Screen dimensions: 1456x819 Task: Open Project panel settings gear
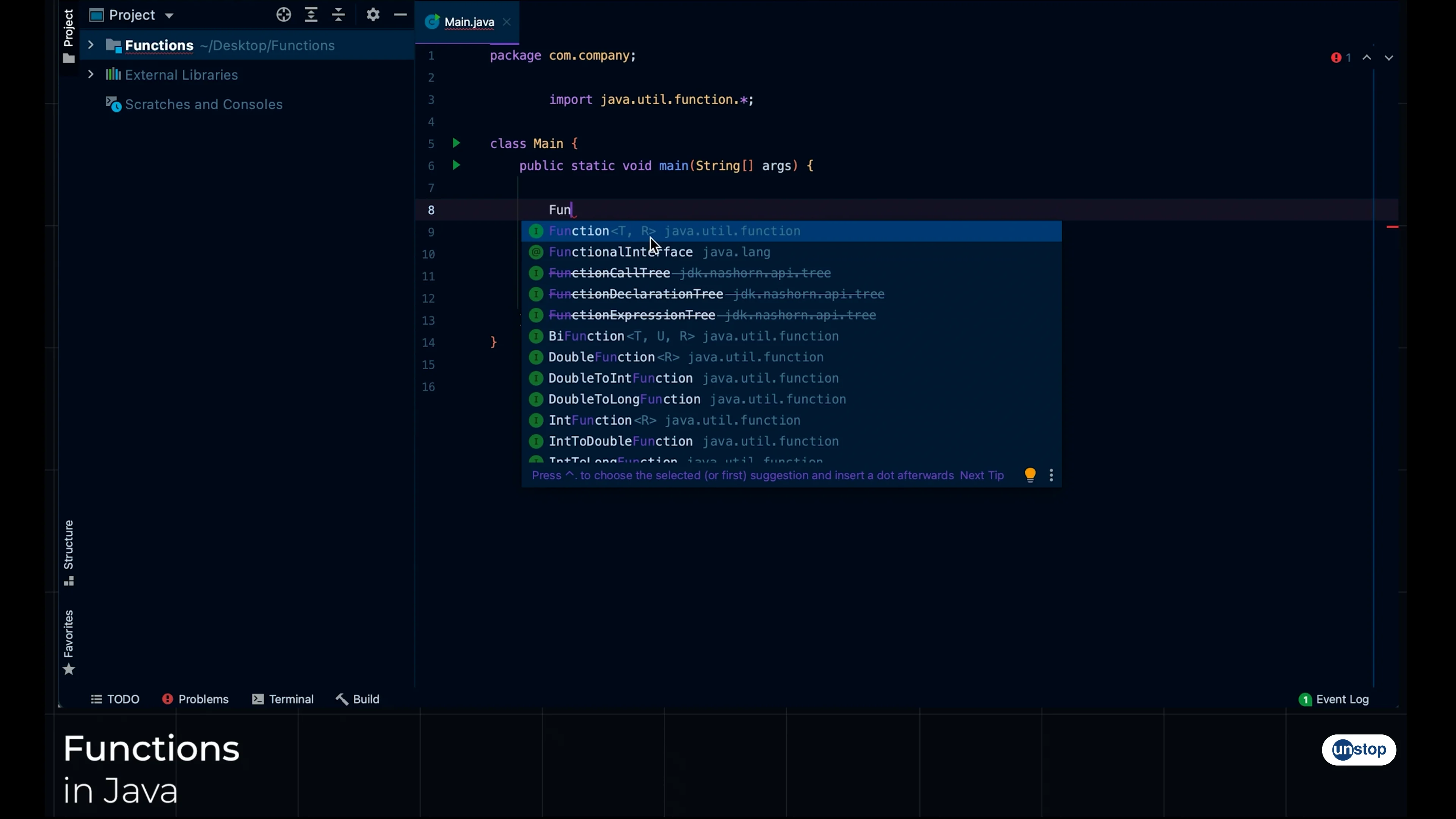tap(373, 15)
